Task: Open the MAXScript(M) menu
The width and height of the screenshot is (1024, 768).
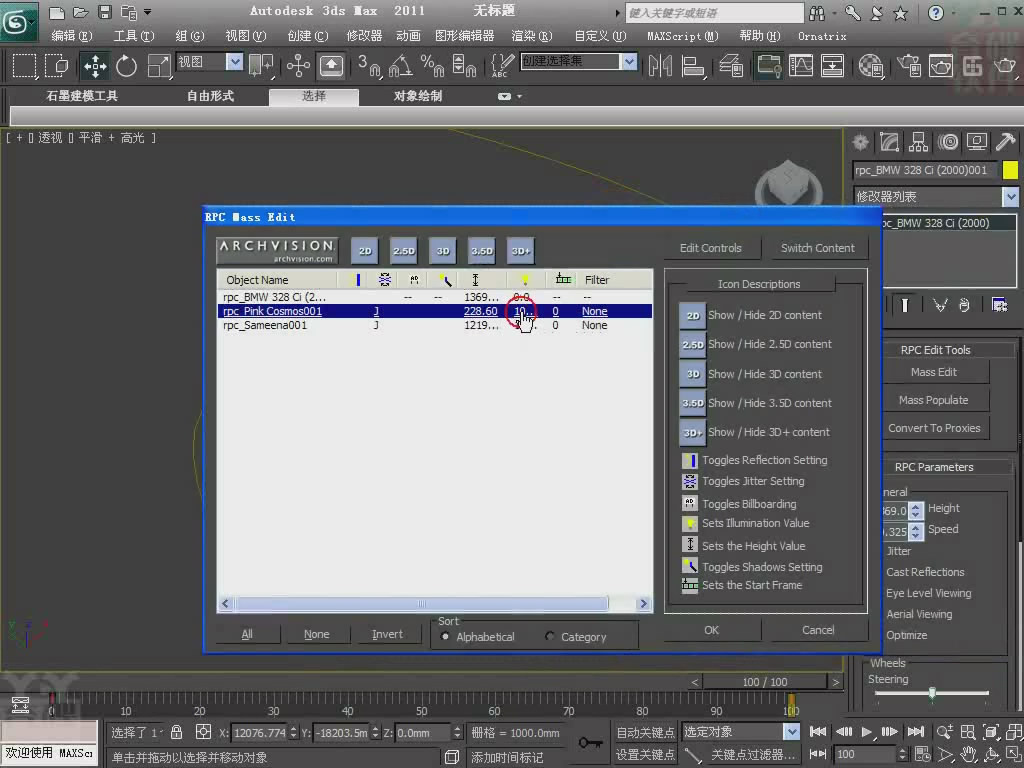Action: click(x=682, y=36)
